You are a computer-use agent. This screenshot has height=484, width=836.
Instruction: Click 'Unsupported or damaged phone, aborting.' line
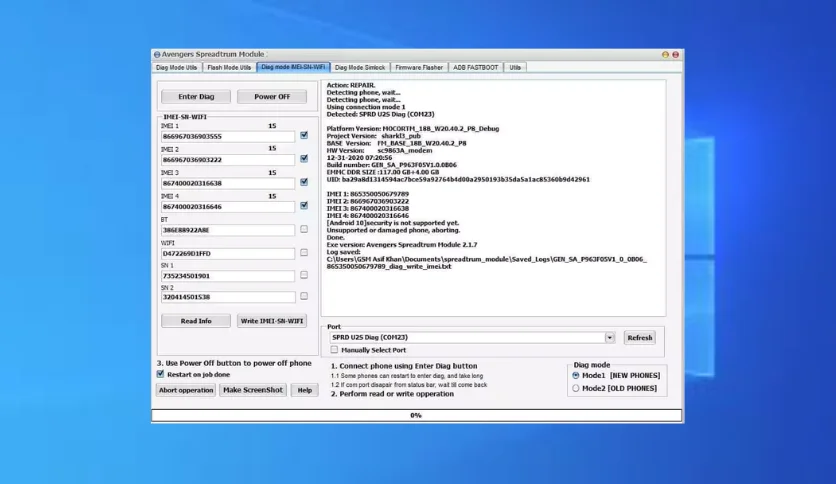point(393,230)
